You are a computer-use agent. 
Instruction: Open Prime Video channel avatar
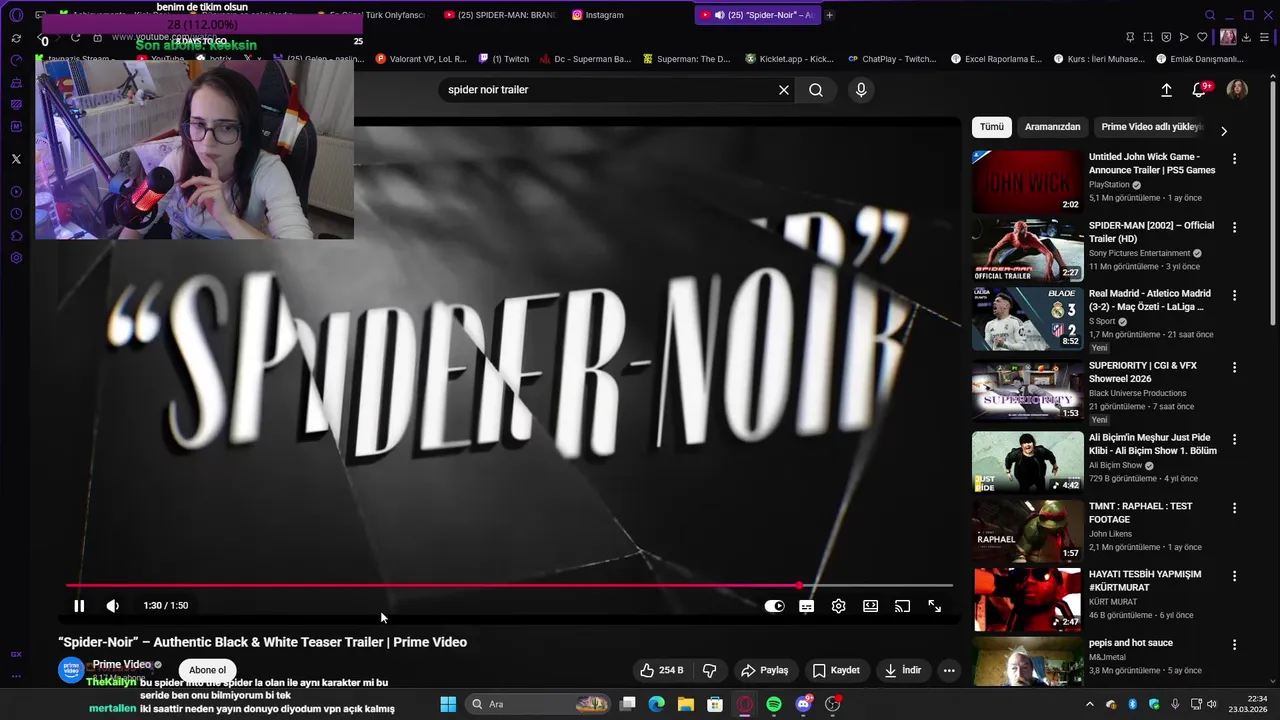point(71,670)
